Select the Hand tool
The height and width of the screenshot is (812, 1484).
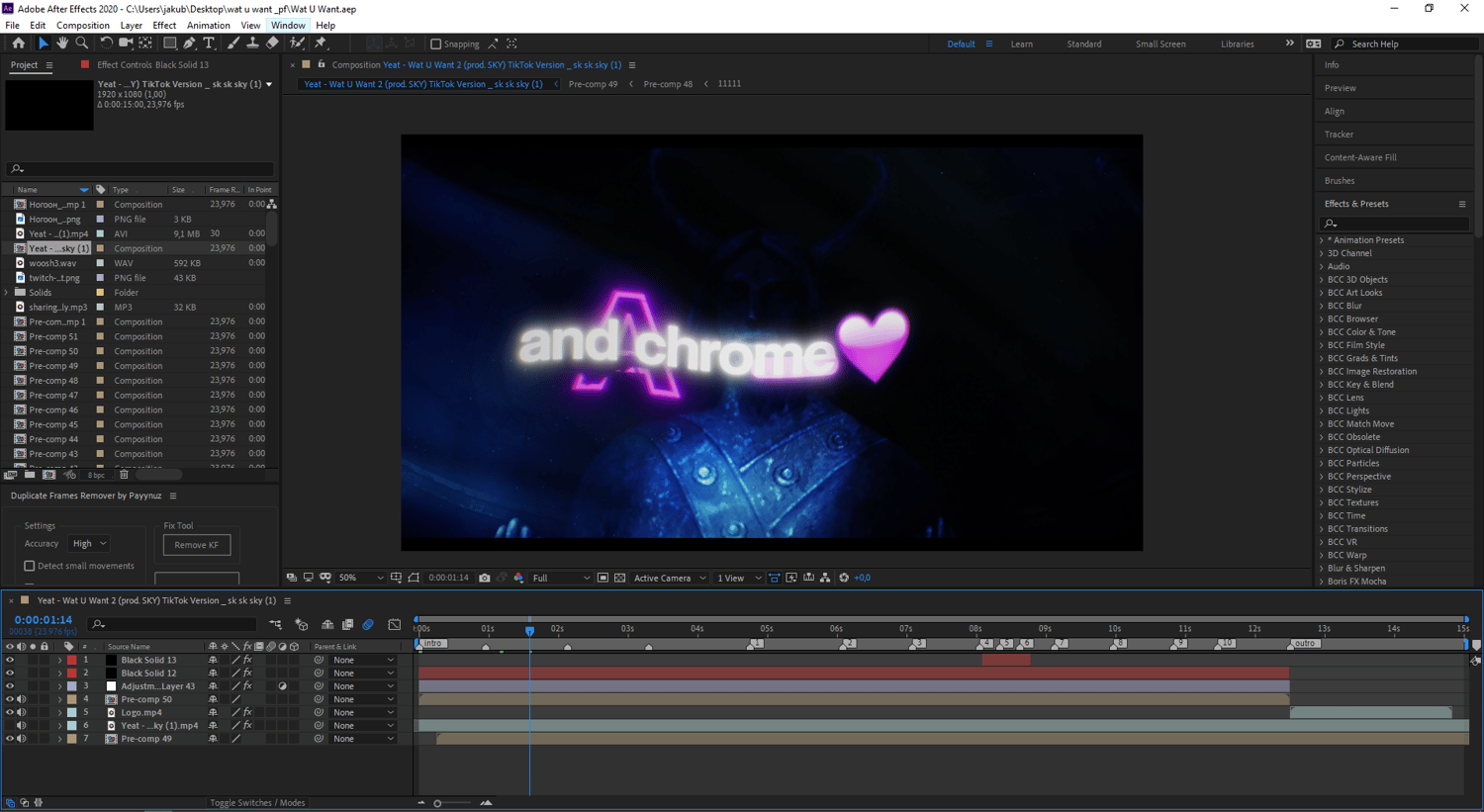(x=62, y=44)
